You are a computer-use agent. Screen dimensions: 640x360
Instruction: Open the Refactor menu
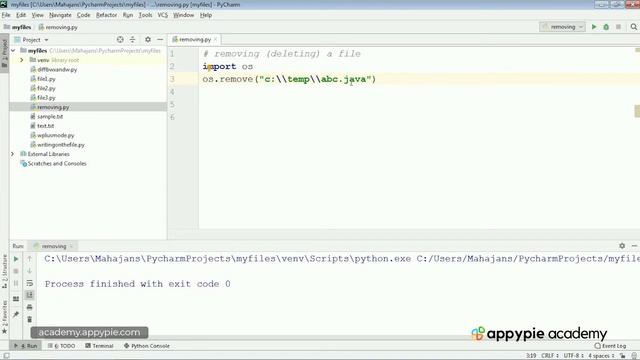coord(106,15)
